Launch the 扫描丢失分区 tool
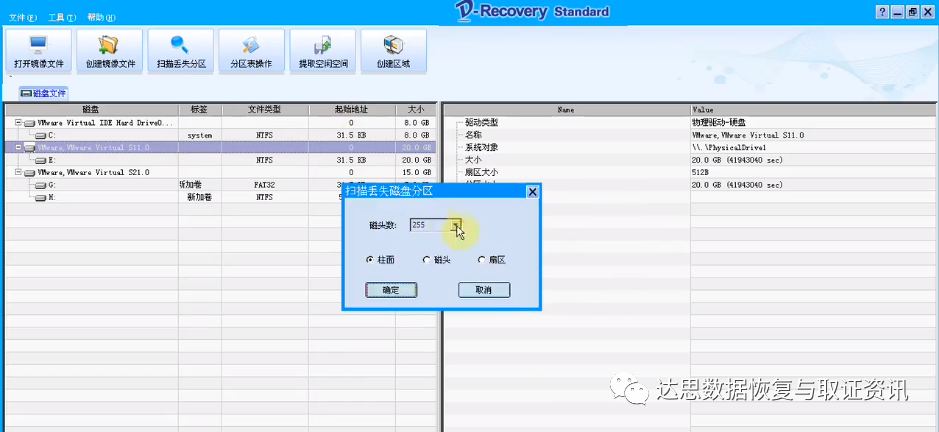939x432 pixels. pyautogui.click(x=181, y=52)
